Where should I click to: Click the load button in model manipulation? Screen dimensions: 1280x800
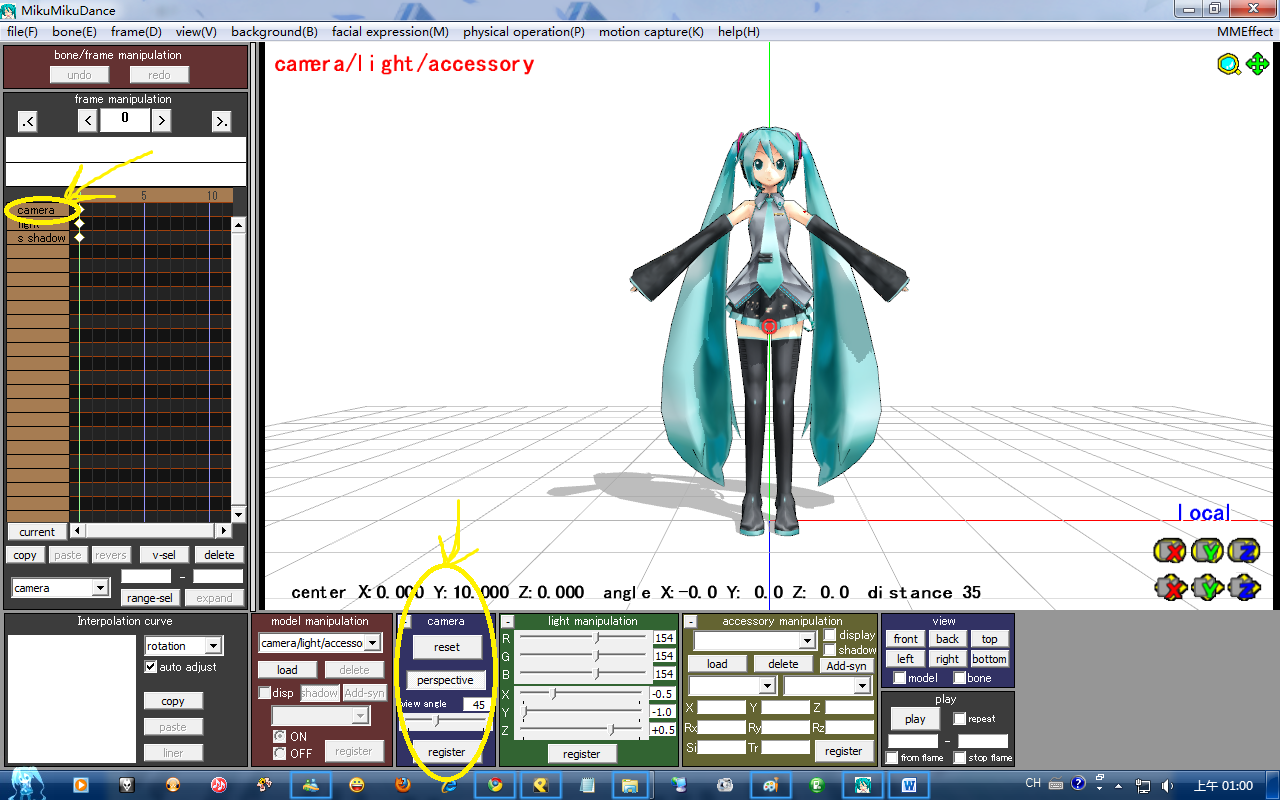[x=287, y=670]
